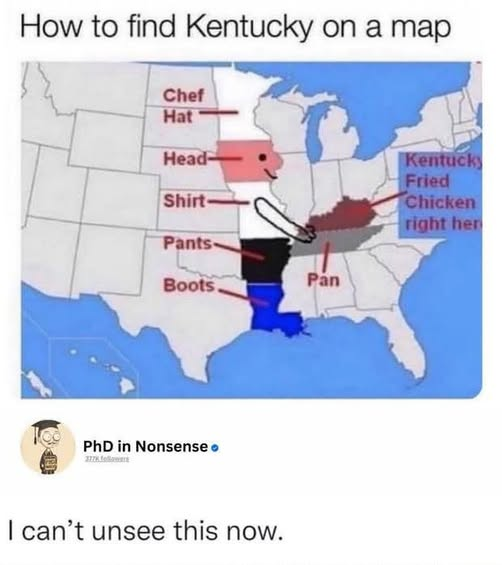
Task: Click the Boots label on map
Action: (x=189, y=285)
